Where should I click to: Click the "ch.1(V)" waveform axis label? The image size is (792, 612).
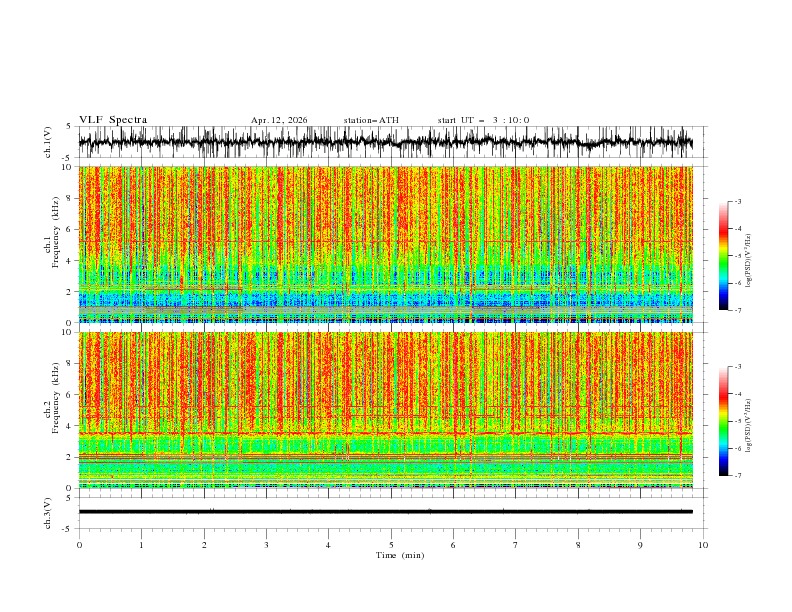point(48,142)
